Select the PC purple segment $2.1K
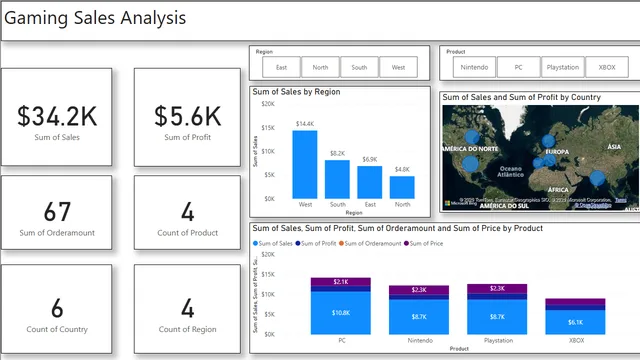Viewport: 640px width, 360px height. click(x=341, y=282)
